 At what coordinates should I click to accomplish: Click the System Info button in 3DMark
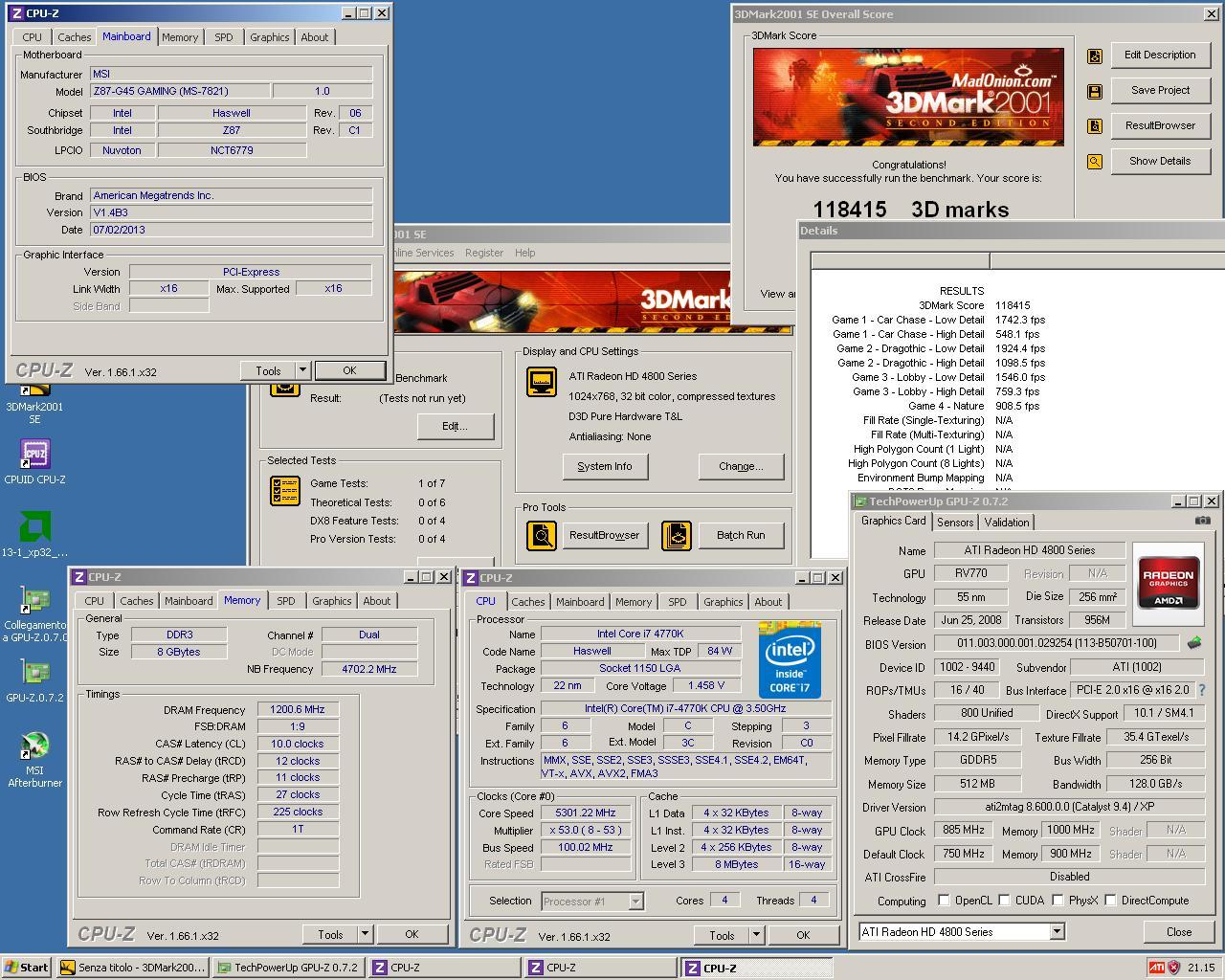click(x=605, y=466)
